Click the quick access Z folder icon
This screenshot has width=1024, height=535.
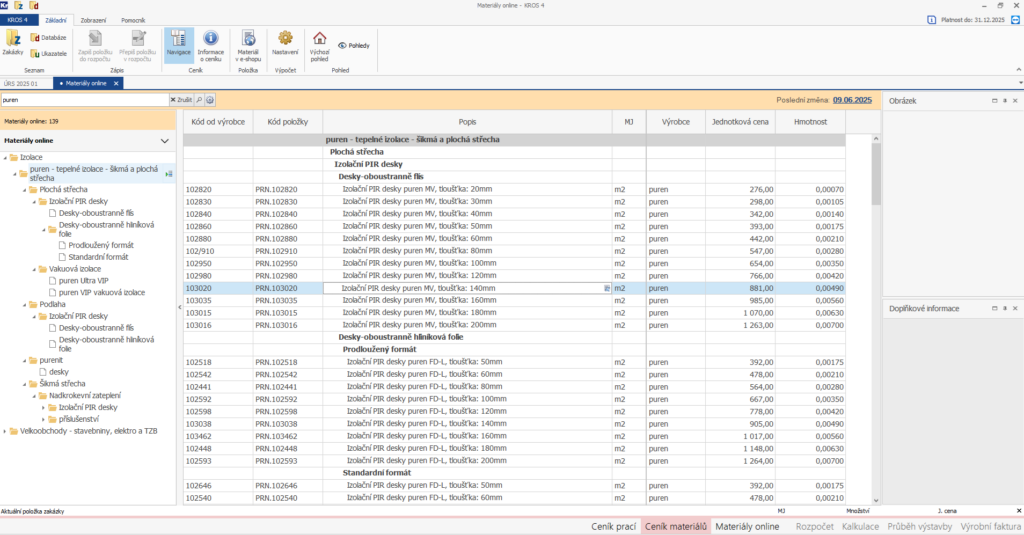19,5
